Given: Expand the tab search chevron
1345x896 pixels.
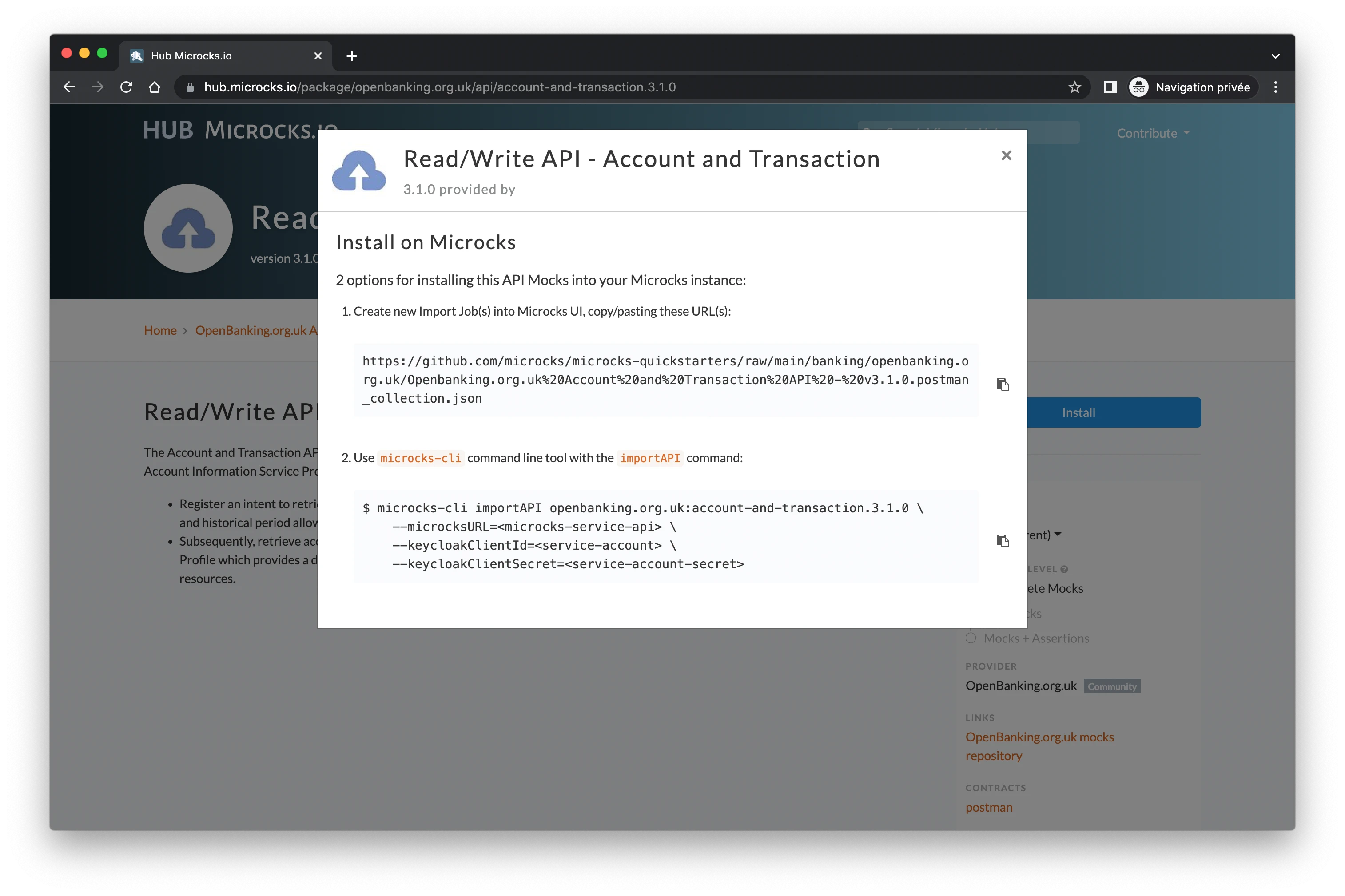Looking at the screenshot, I should [x=1275, y=56].
